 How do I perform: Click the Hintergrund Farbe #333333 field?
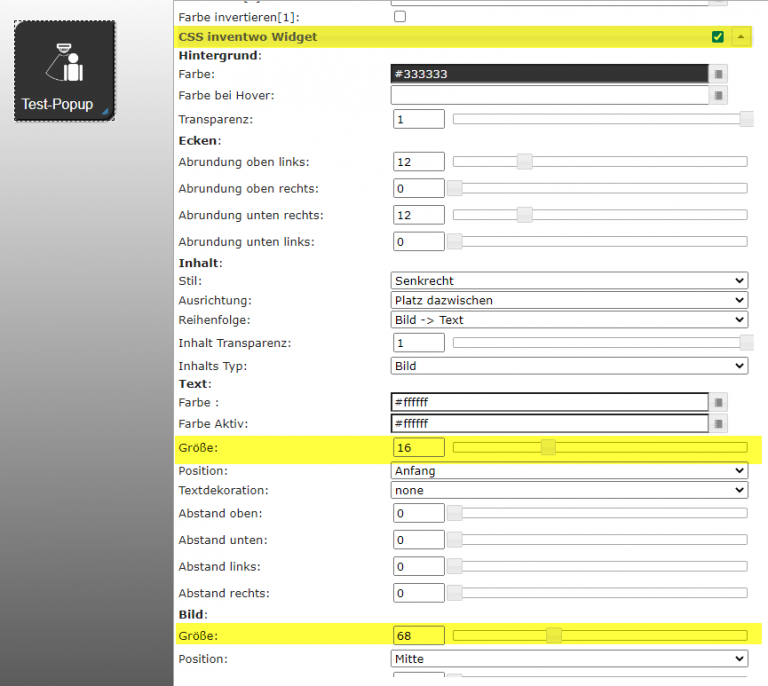pyautogui.click(x=549, y=73)
